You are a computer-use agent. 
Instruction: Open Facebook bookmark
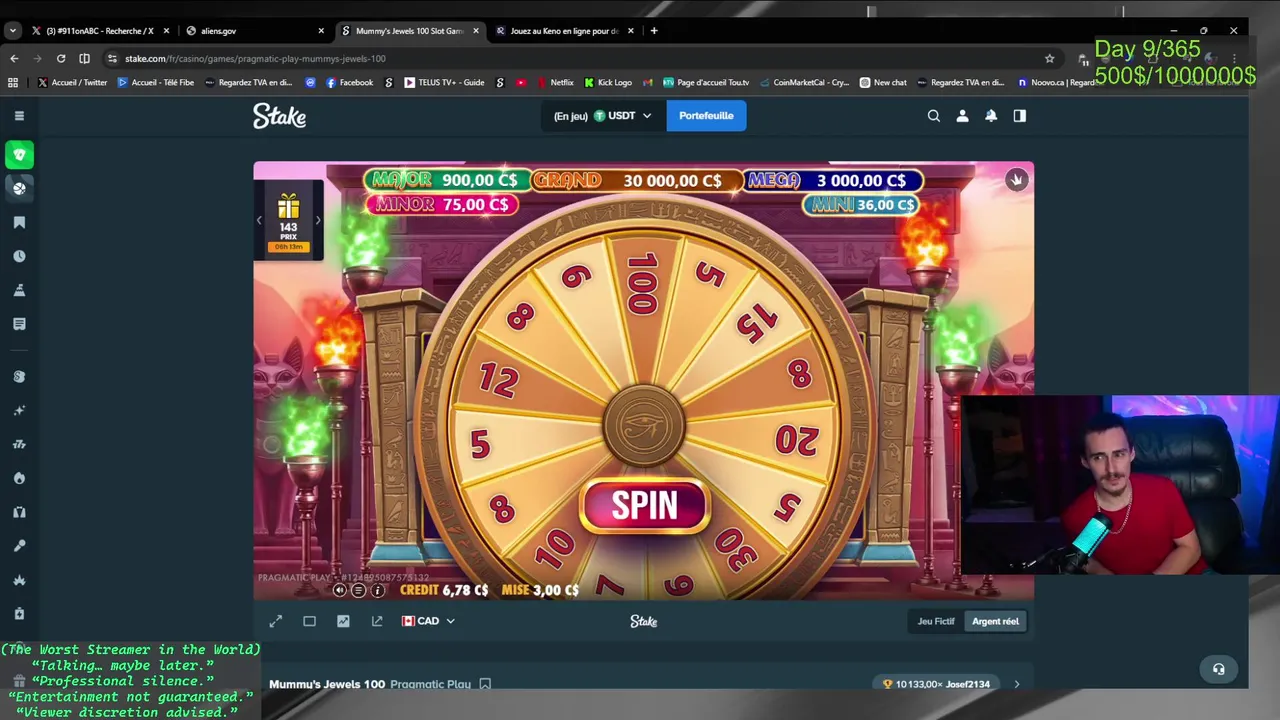click(x=349, y=82)
